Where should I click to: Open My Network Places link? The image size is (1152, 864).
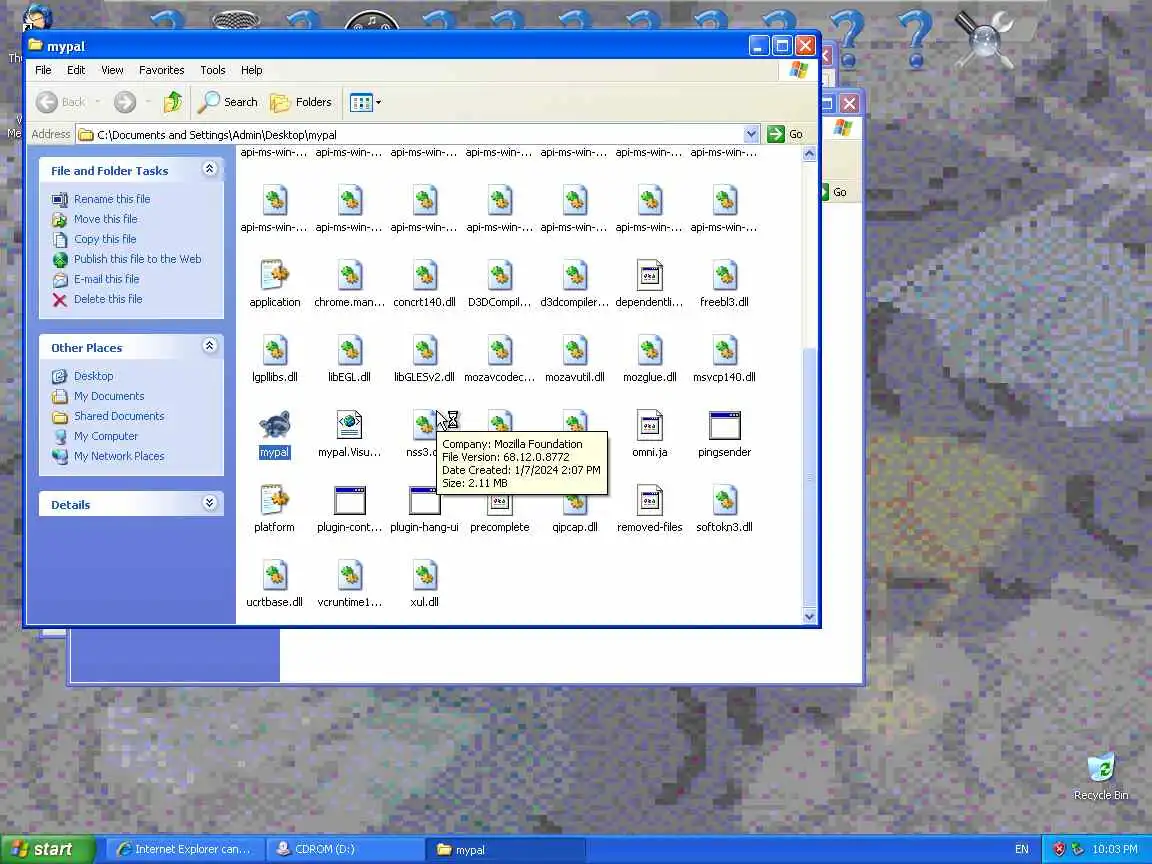click(x=119, y=456)
